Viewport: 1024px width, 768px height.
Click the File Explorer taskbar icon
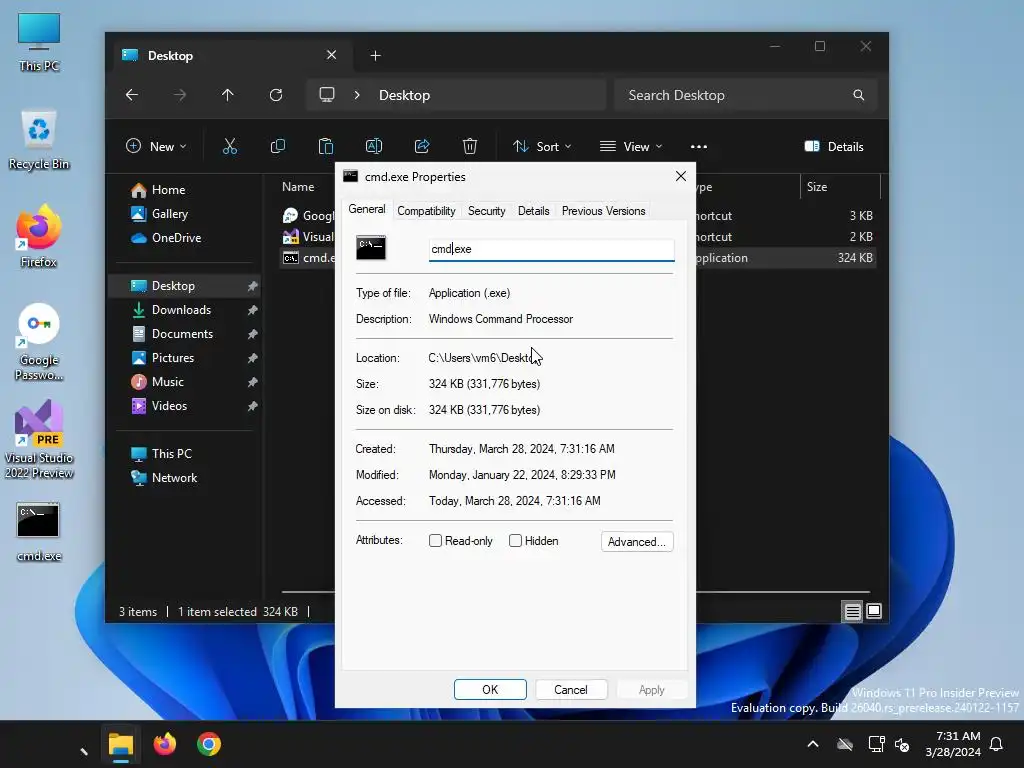point(121,744)
